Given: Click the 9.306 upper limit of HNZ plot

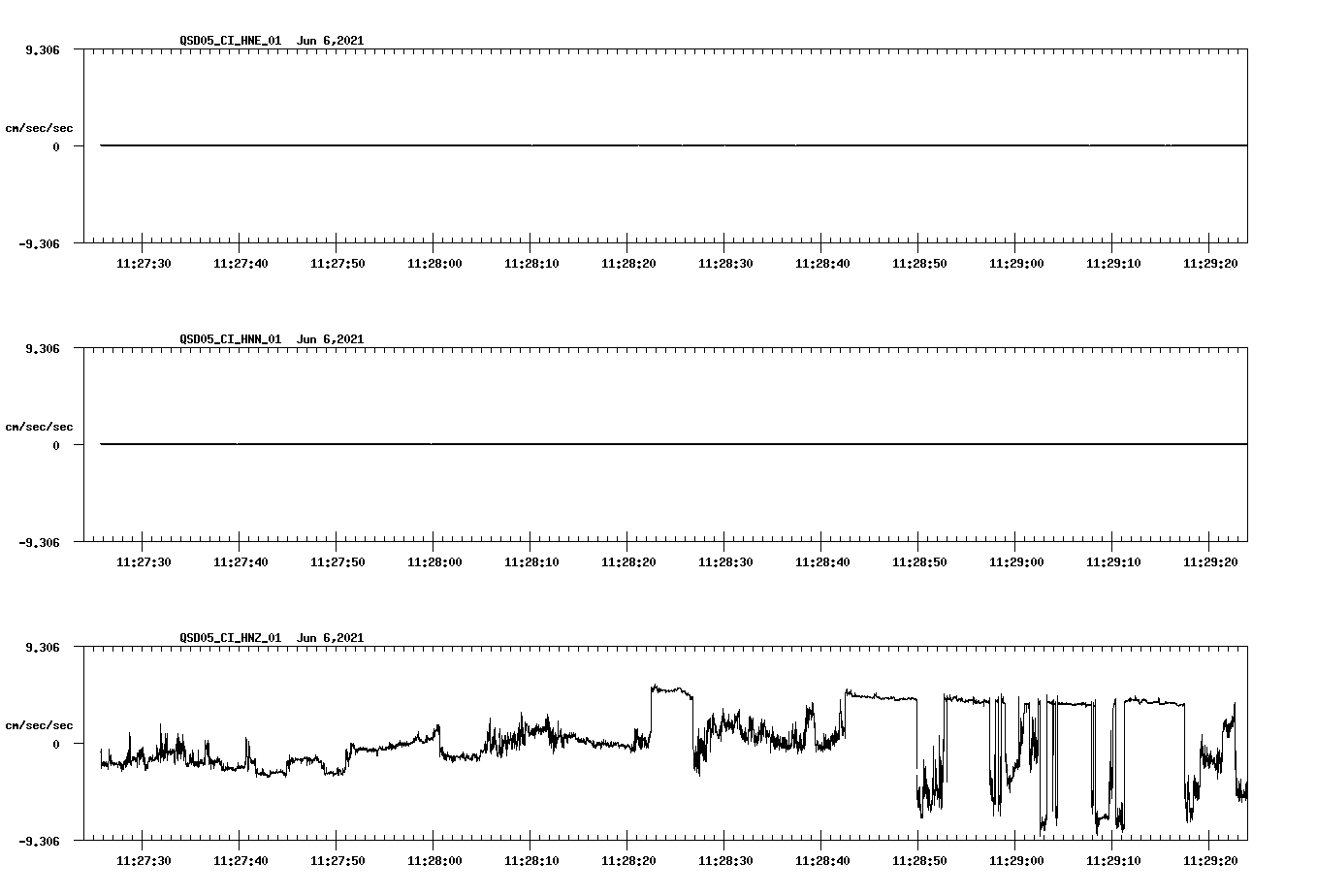Looking at the screenshot, I should point(44,647).
